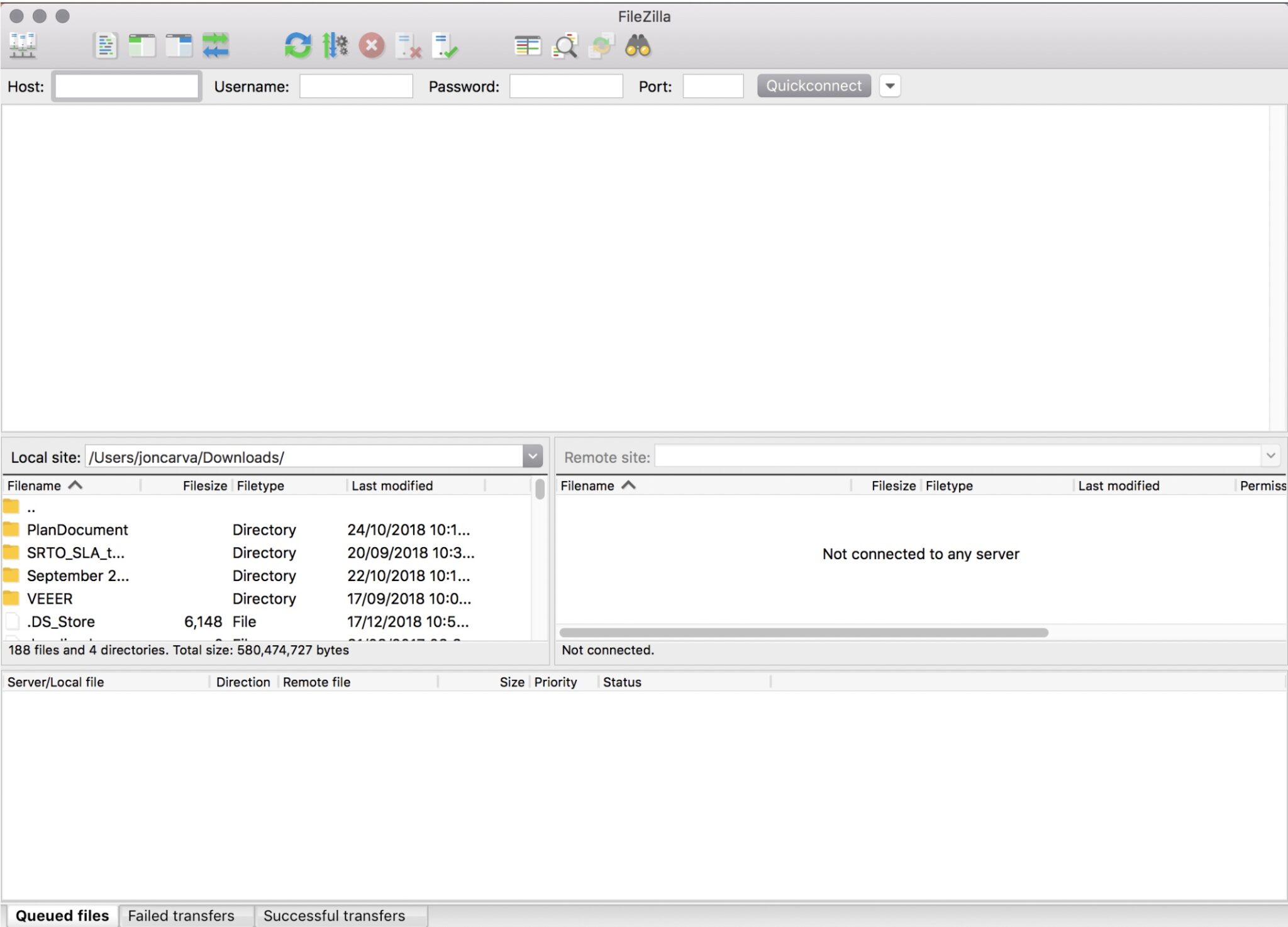This screenshot has width=1288, height=927.
Task: Toggle synchronized browsing icon
Action: click(601, 47)
